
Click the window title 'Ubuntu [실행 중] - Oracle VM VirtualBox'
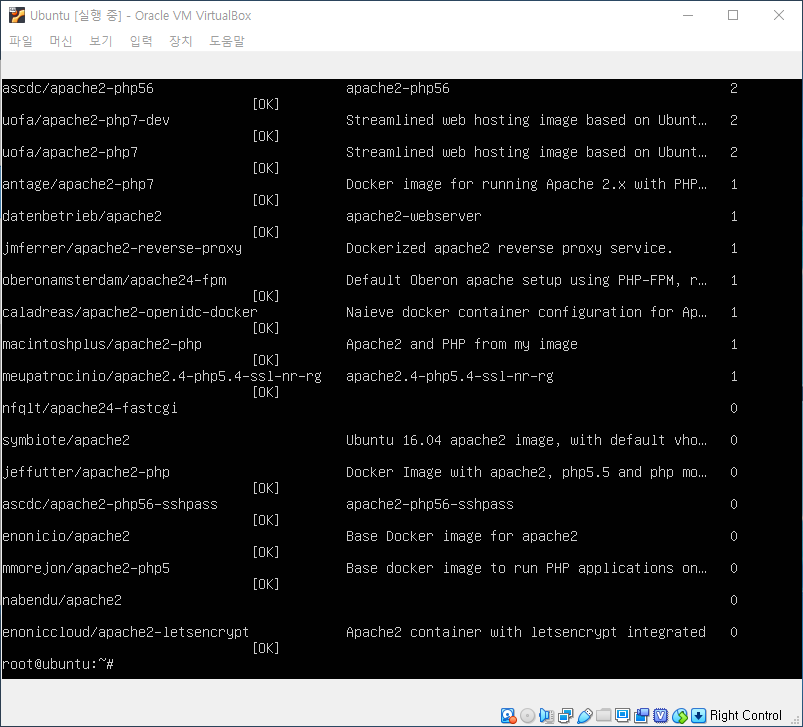[141, 15]
